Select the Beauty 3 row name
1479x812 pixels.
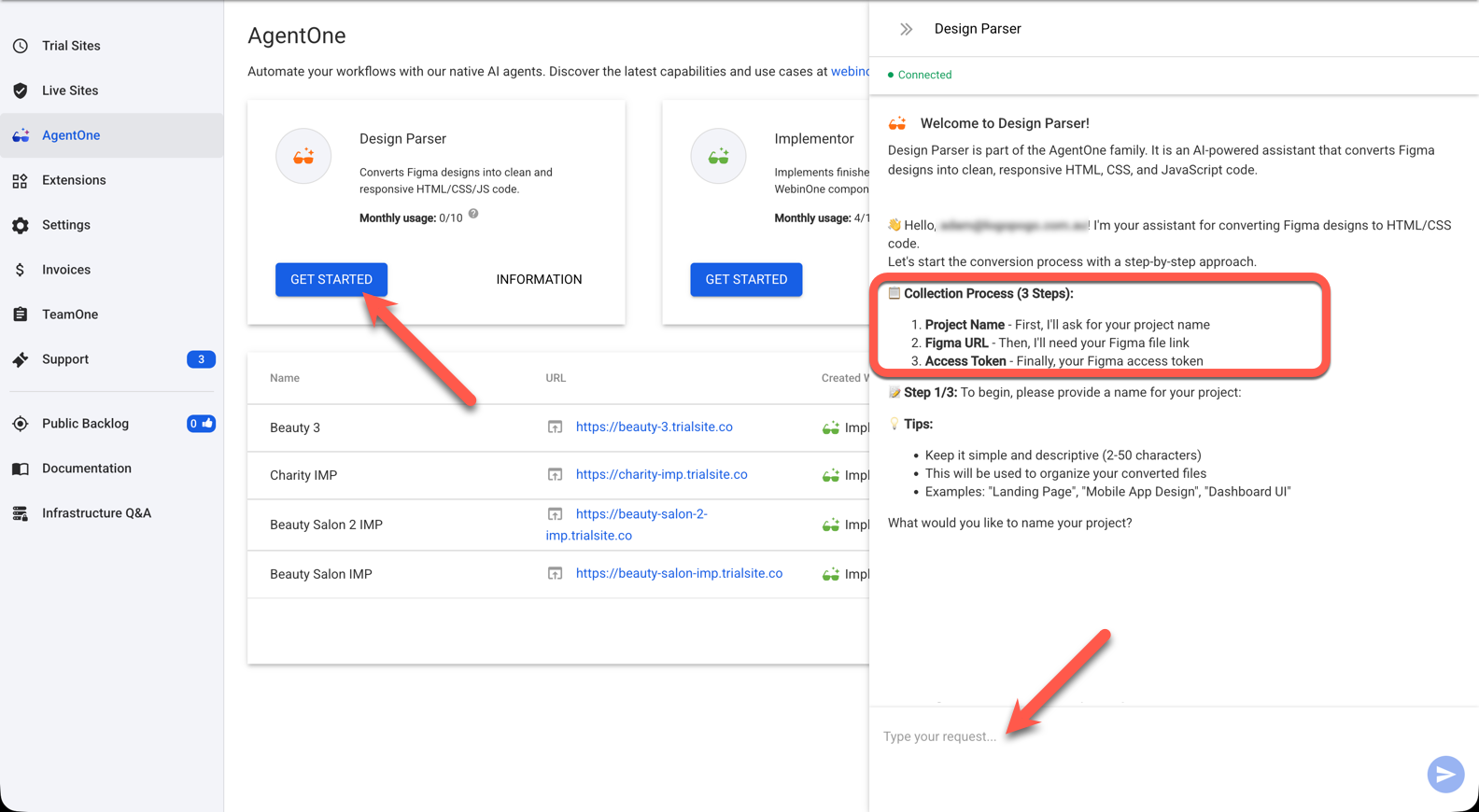coord(295,427)
